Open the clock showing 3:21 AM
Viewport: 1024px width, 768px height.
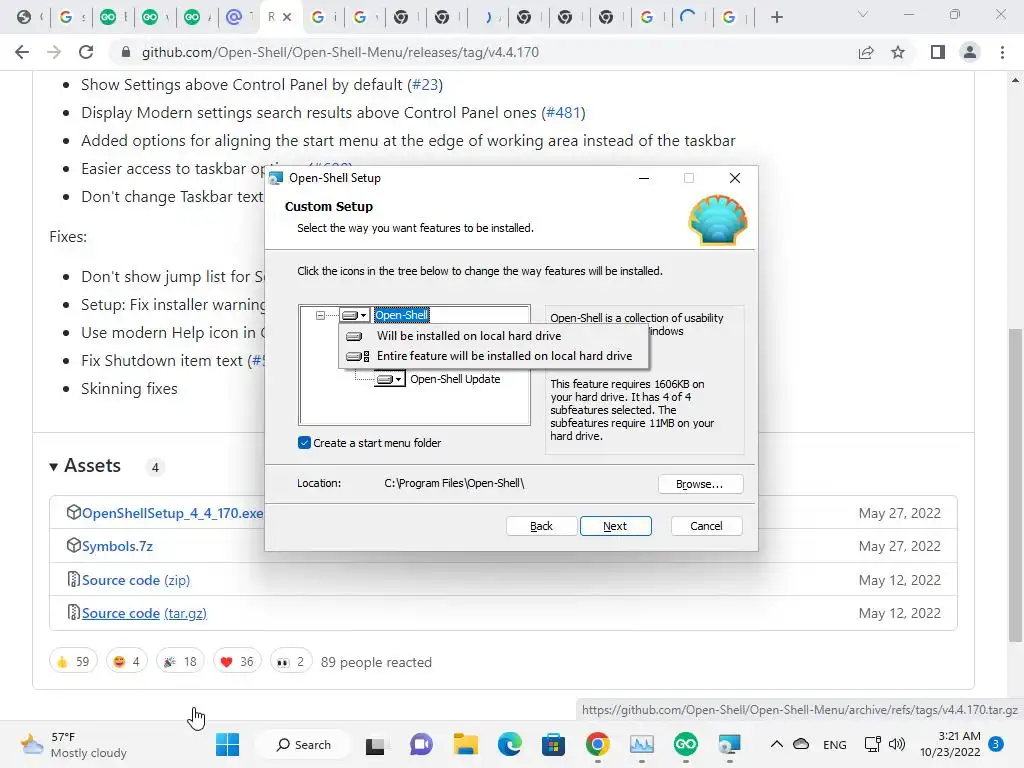point(950,744)
